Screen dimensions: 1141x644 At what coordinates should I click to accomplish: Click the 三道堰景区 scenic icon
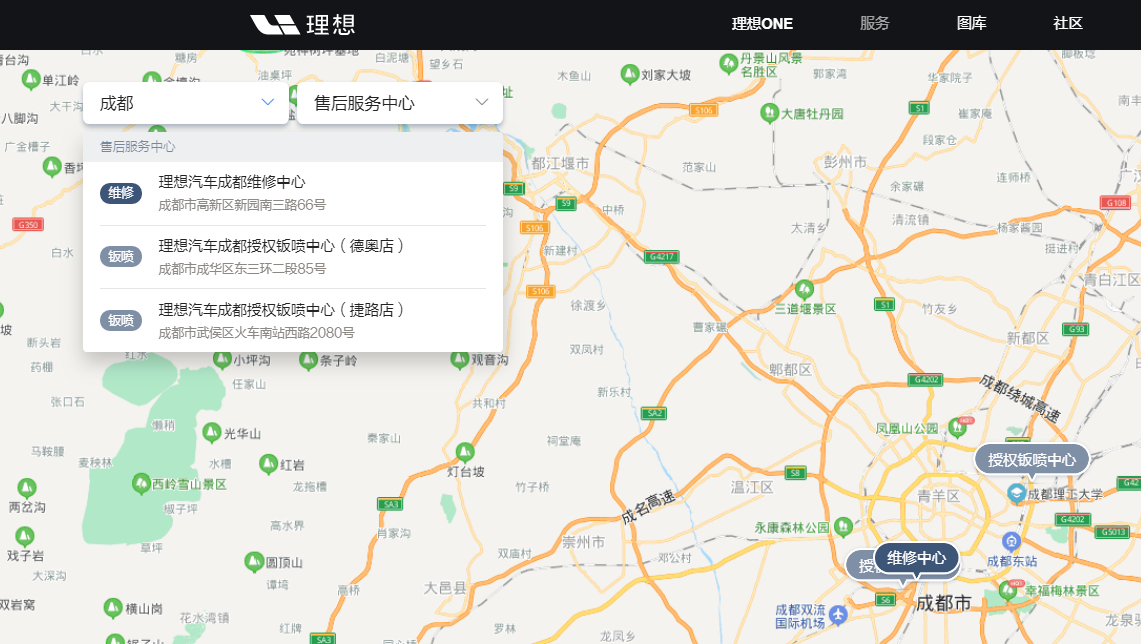click(x=804, y=290)
